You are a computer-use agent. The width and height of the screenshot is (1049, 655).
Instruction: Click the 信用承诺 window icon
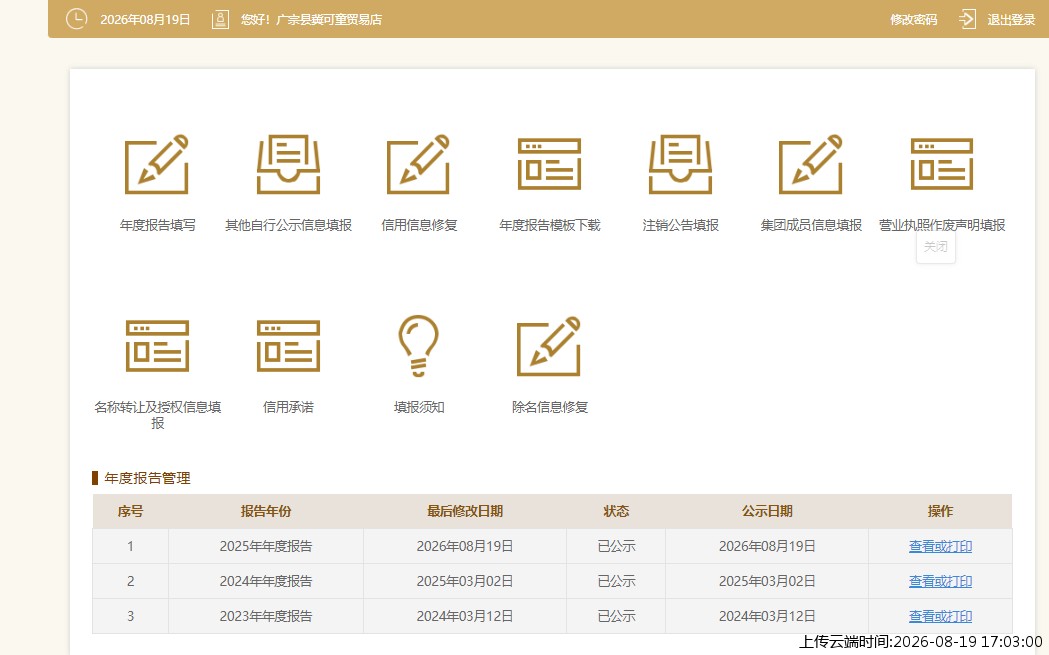click(x=288, y=346)
